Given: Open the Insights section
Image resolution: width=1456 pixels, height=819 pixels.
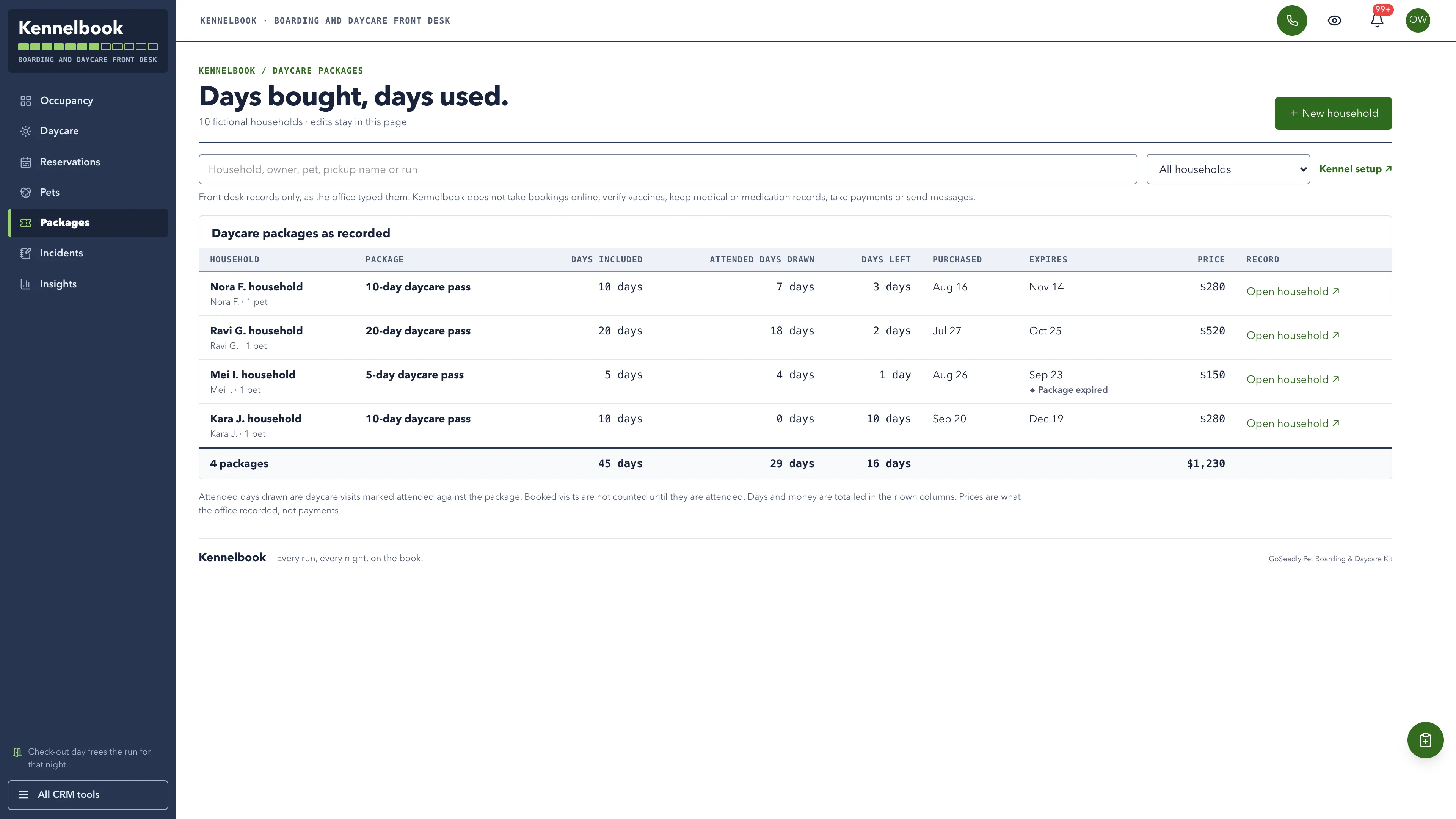Looking at the screenshot, I should (88, 284).
